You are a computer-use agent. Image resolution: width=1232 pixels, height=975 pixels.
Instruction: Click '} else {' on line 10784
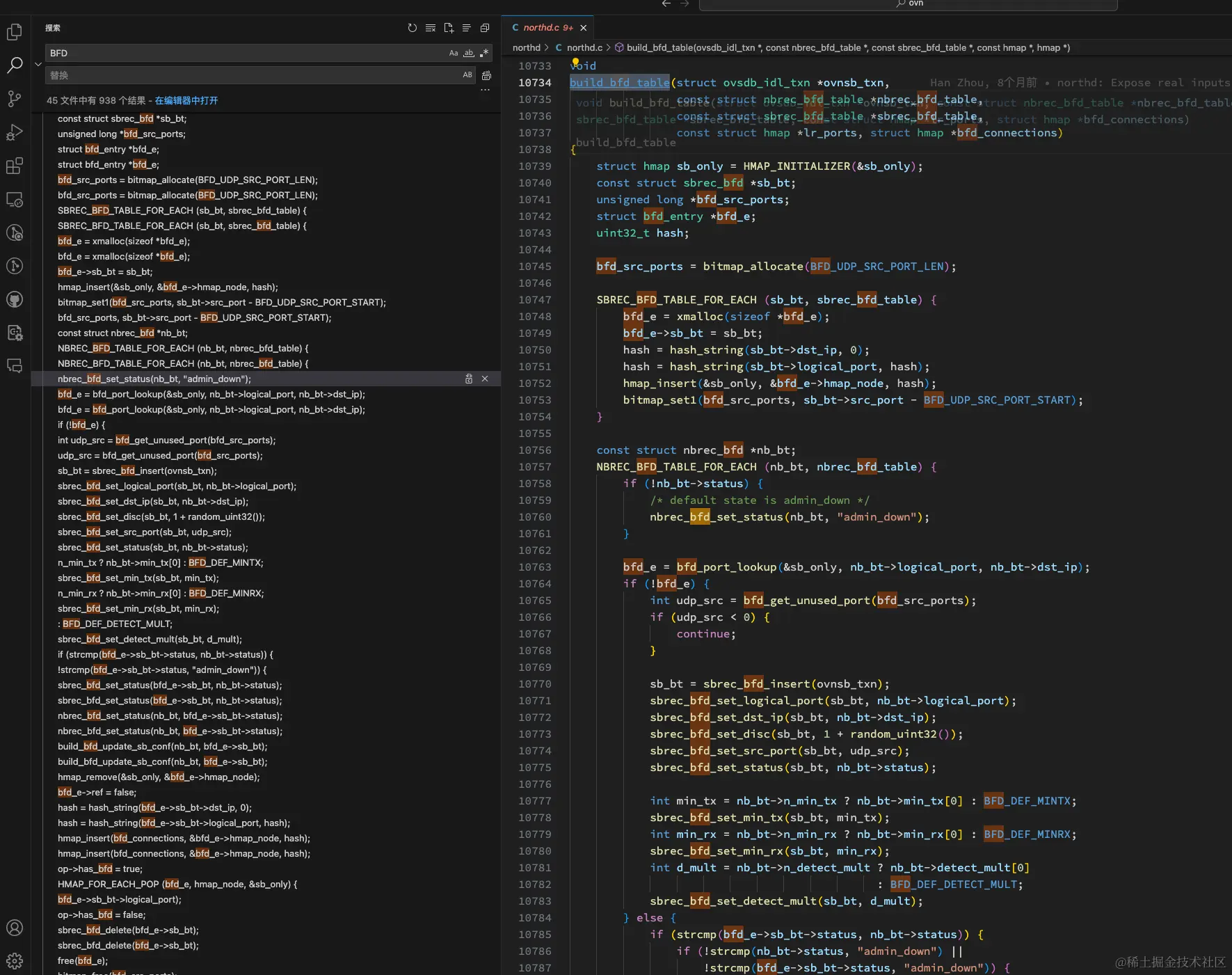(x=650, y=918)
